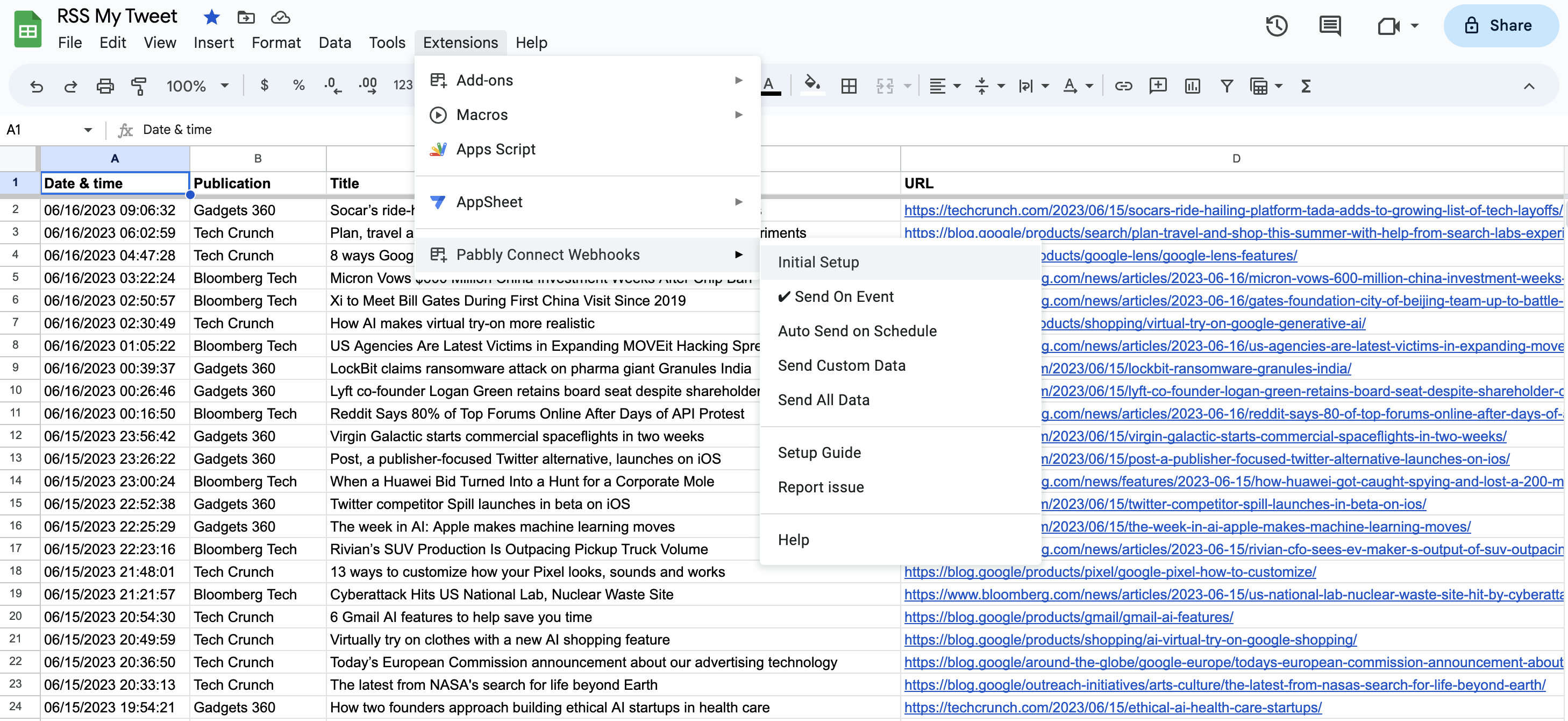Click the Redo icon in toolbar
This screenshot has width=1568, height=721.
tap(70, 86)
